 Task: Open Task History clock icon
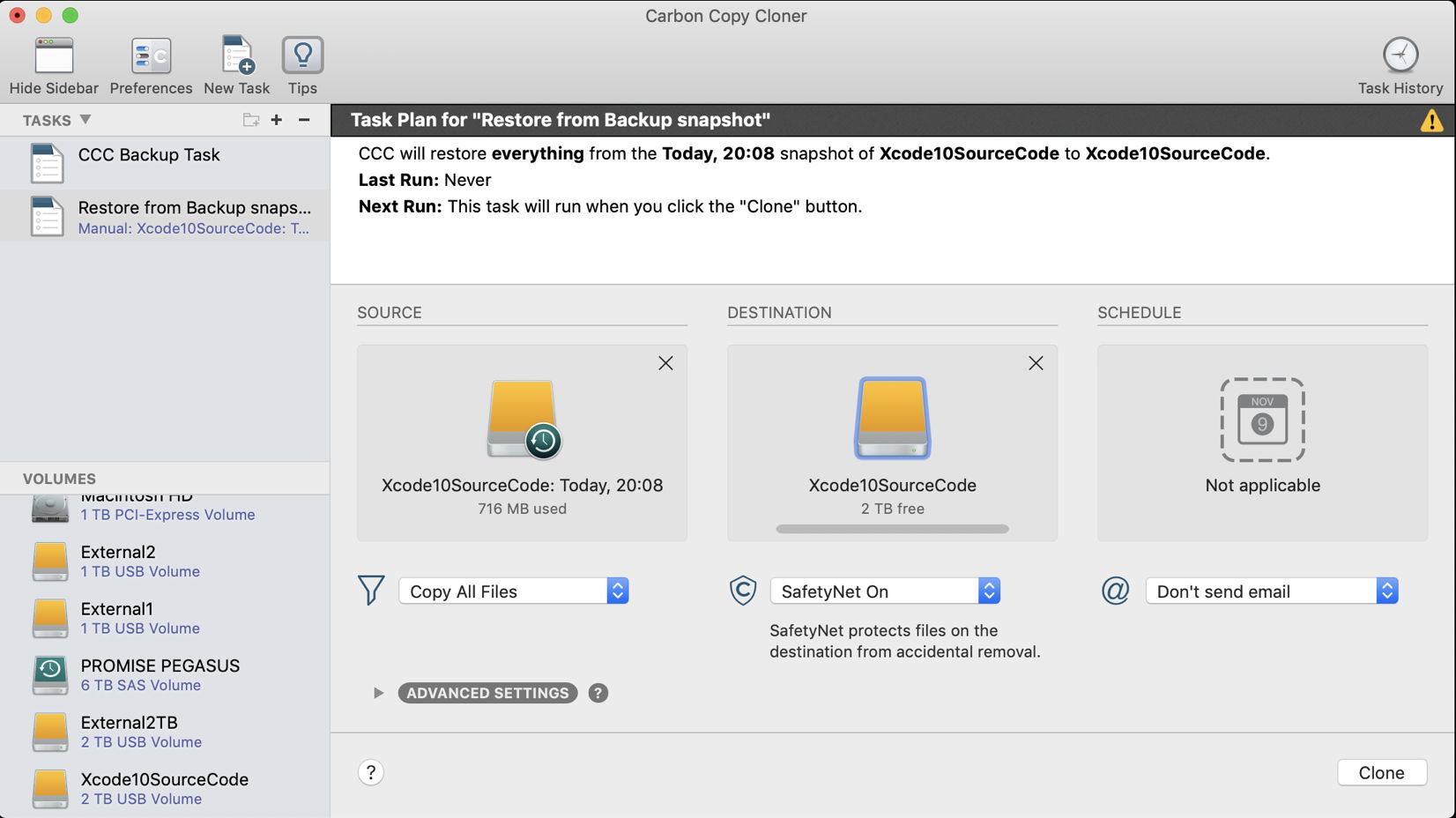(1400, 56)
